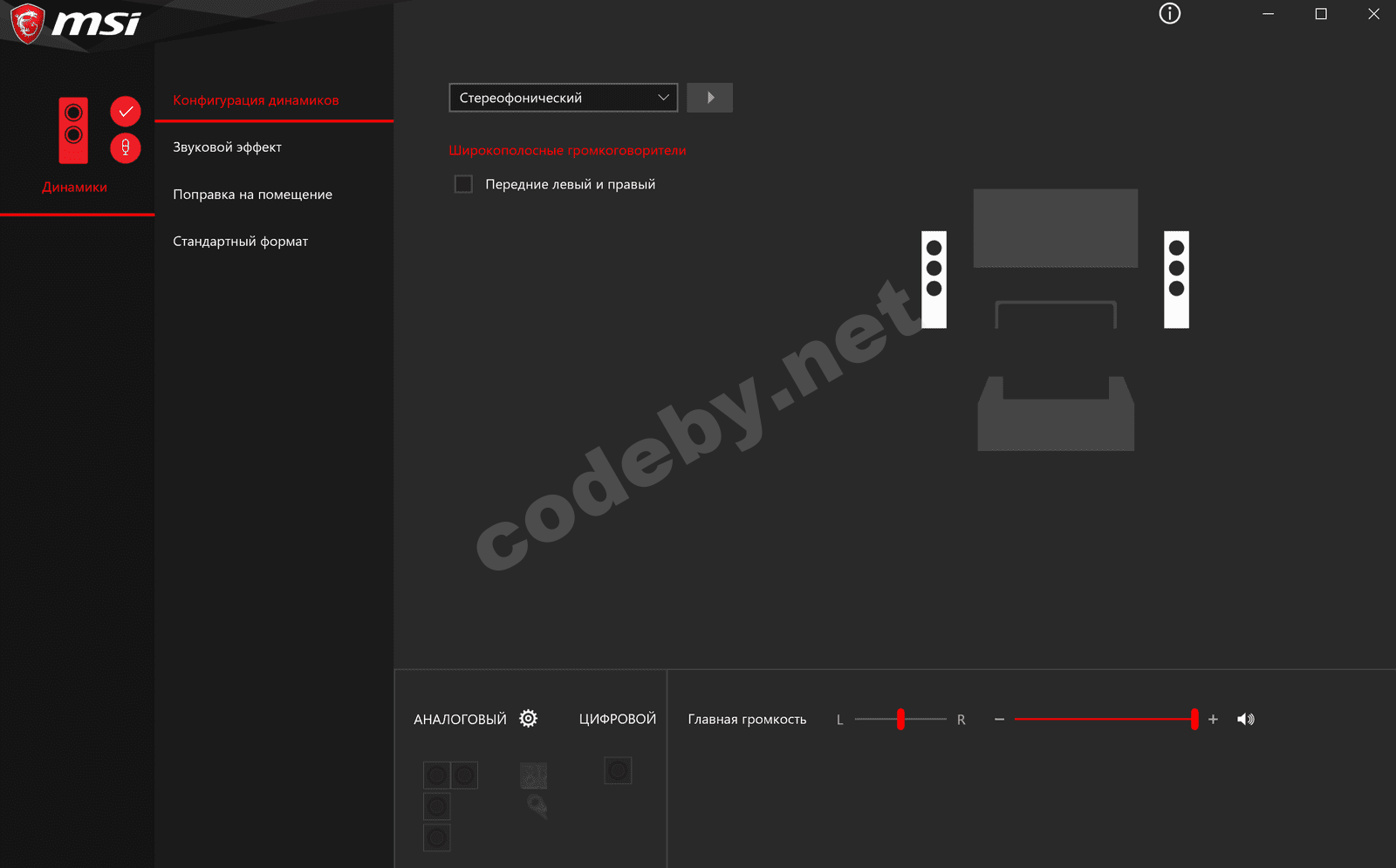Viewport: 1396px width, 868px height.
Task: Click the master volume slider handle
Action: click(x=1194, y=719)
